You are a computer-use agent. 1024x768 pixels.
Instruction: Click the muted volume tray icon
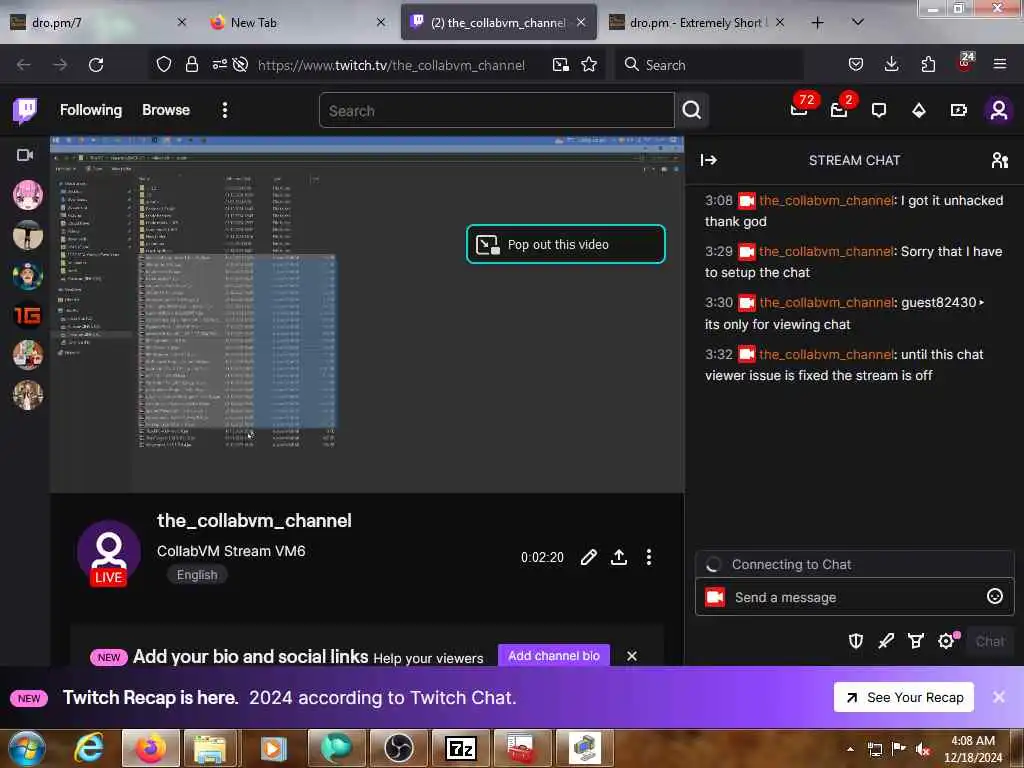tap(922, 749)
